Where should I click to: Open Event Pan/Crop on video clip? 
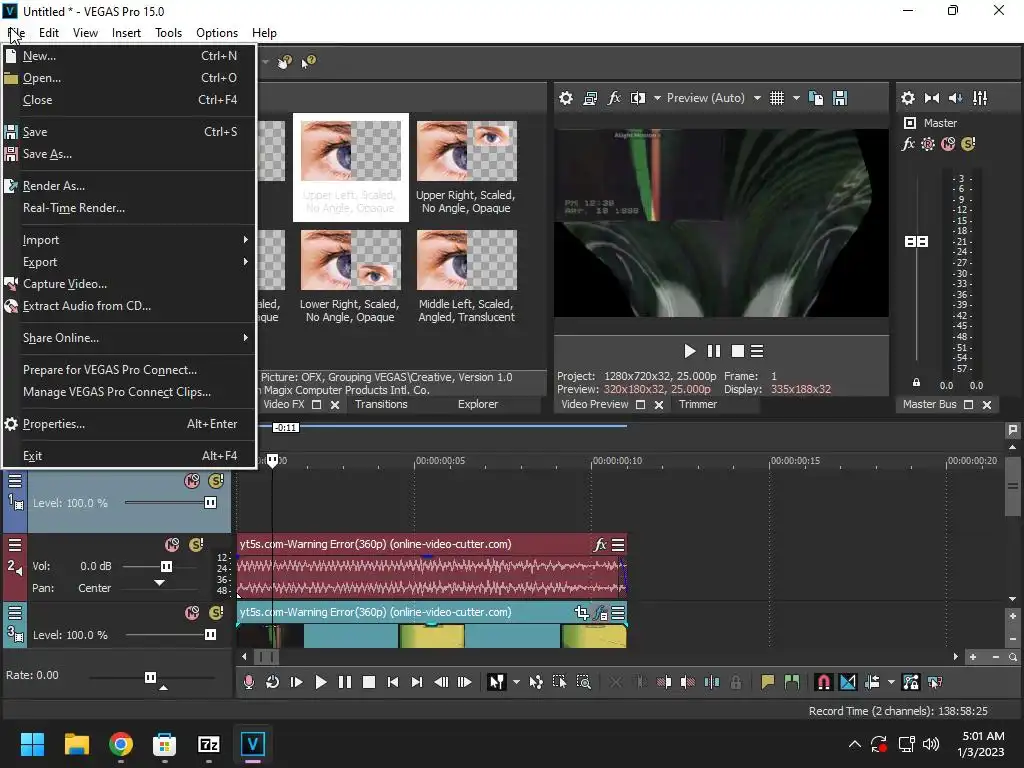(x=581, y=613)
